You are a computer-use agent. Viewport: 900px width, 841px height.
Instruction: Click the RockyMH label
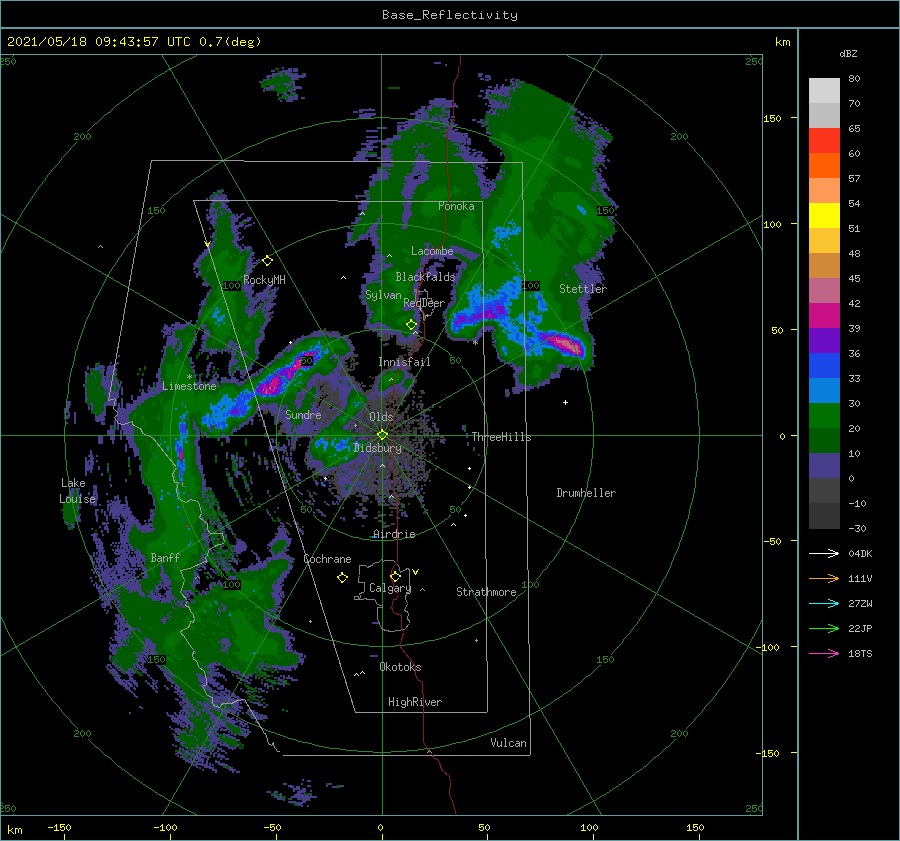click(x=264, y=280)
